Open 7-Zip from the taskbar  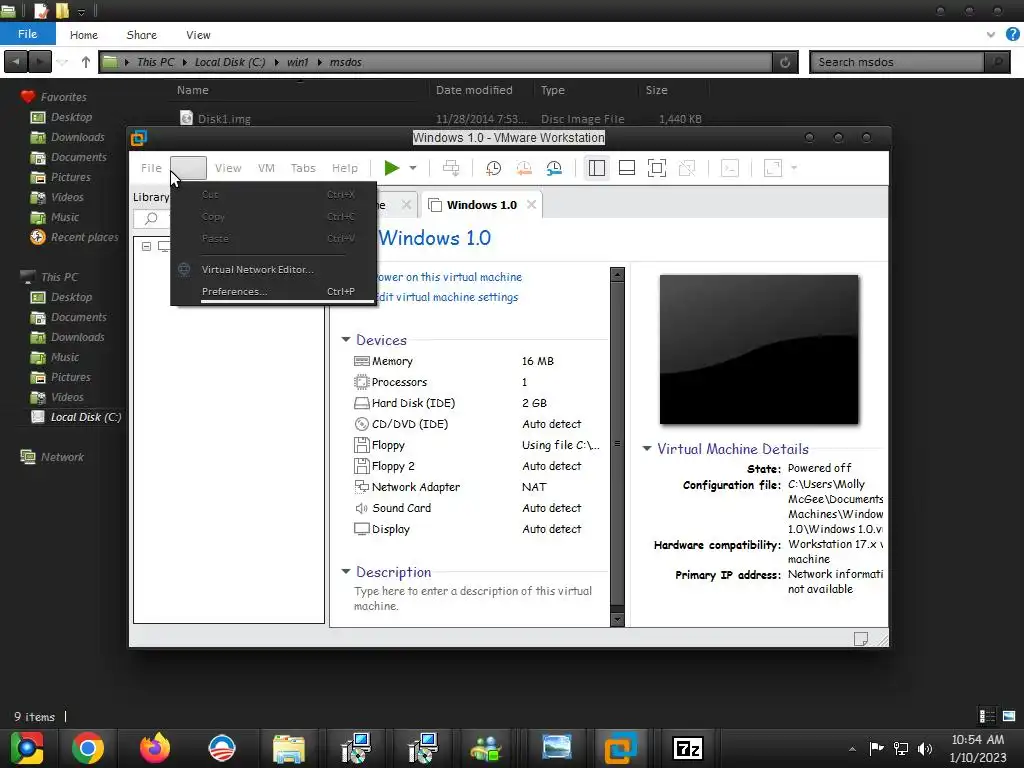click(688, 748)
